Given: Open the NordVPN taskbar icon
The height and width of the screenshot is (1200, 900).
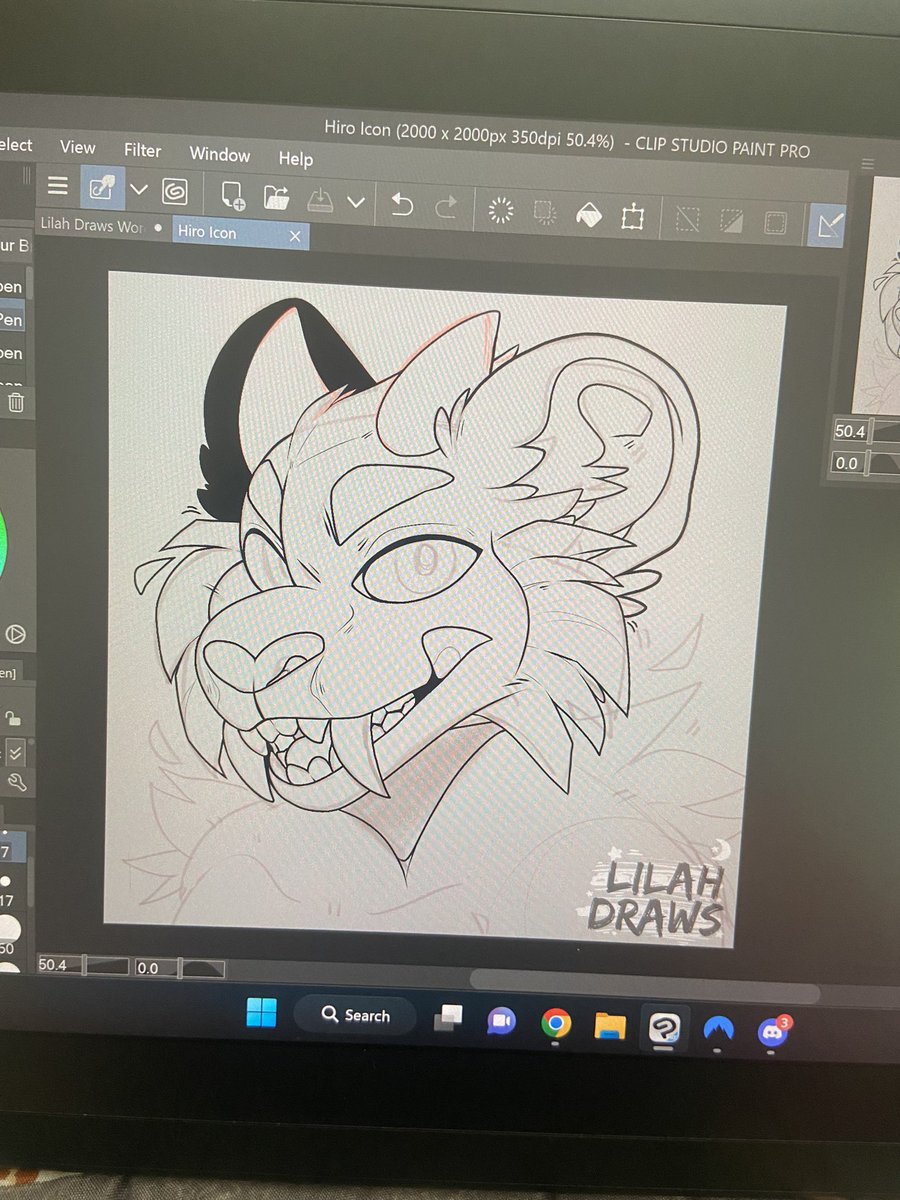Looking at the screenshot, I should coord(719,1029).
